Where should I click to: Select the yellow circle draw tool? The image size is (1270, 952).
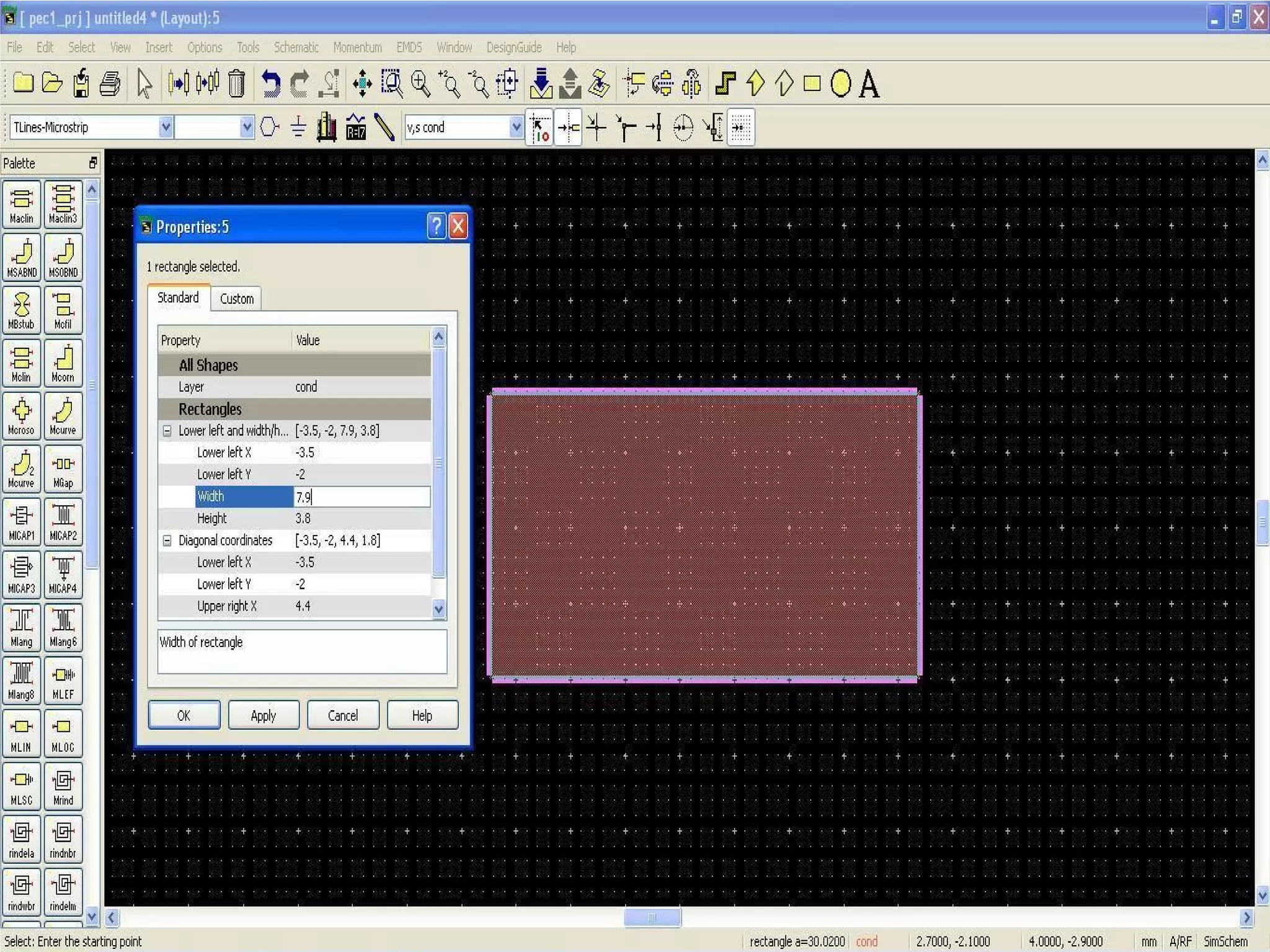840,84
